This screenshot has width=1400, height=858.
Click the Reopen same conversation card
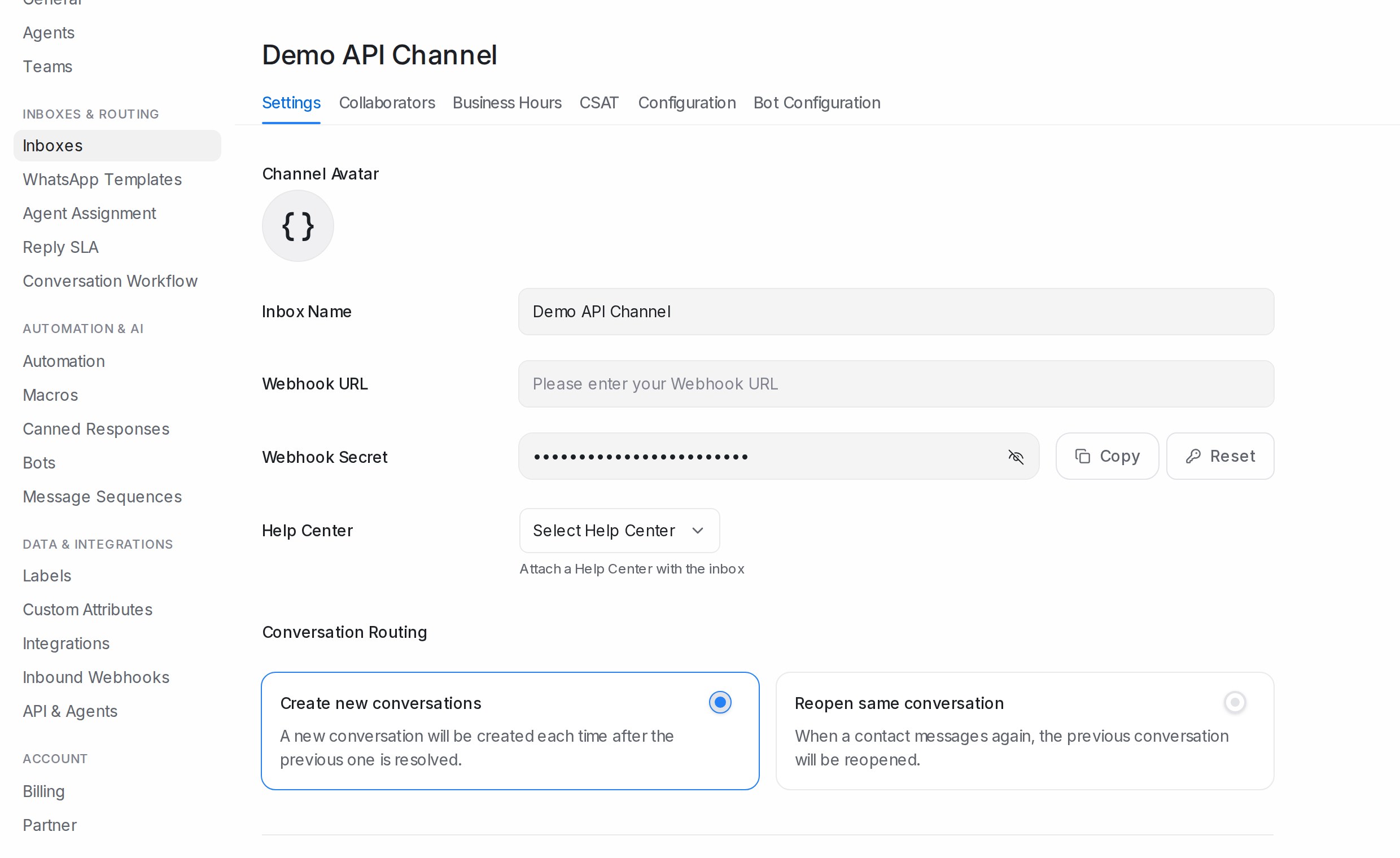pos(1025,732)
